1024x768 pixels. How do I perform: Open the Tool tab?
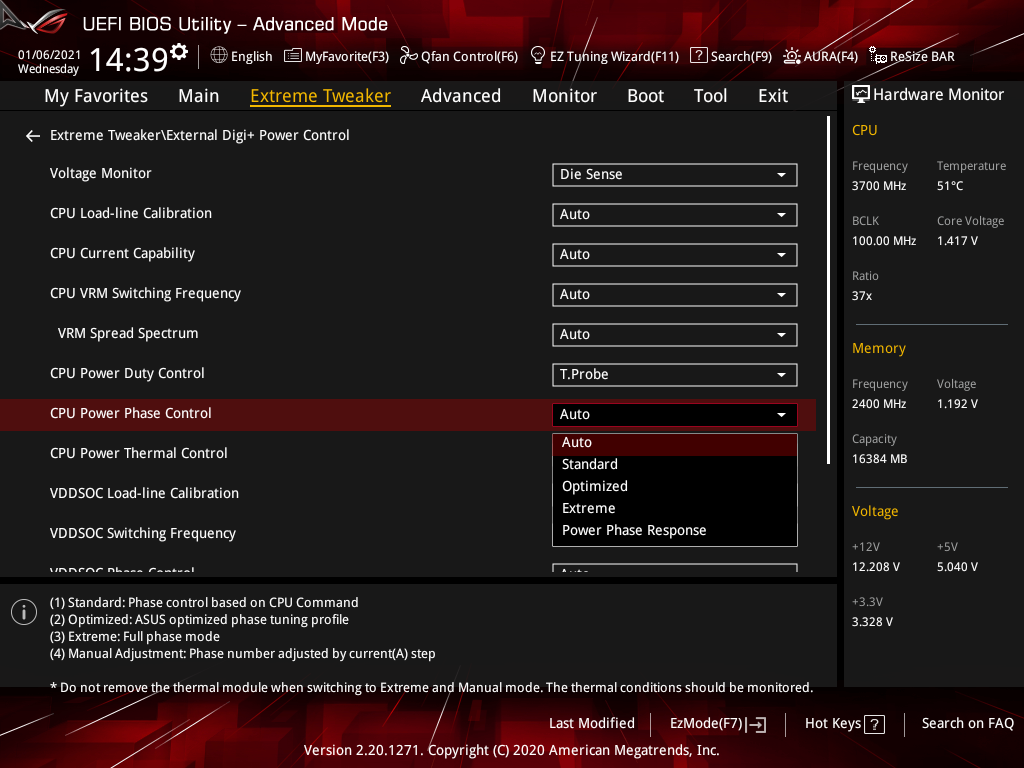pyautogui.click(x=710, y=96)
